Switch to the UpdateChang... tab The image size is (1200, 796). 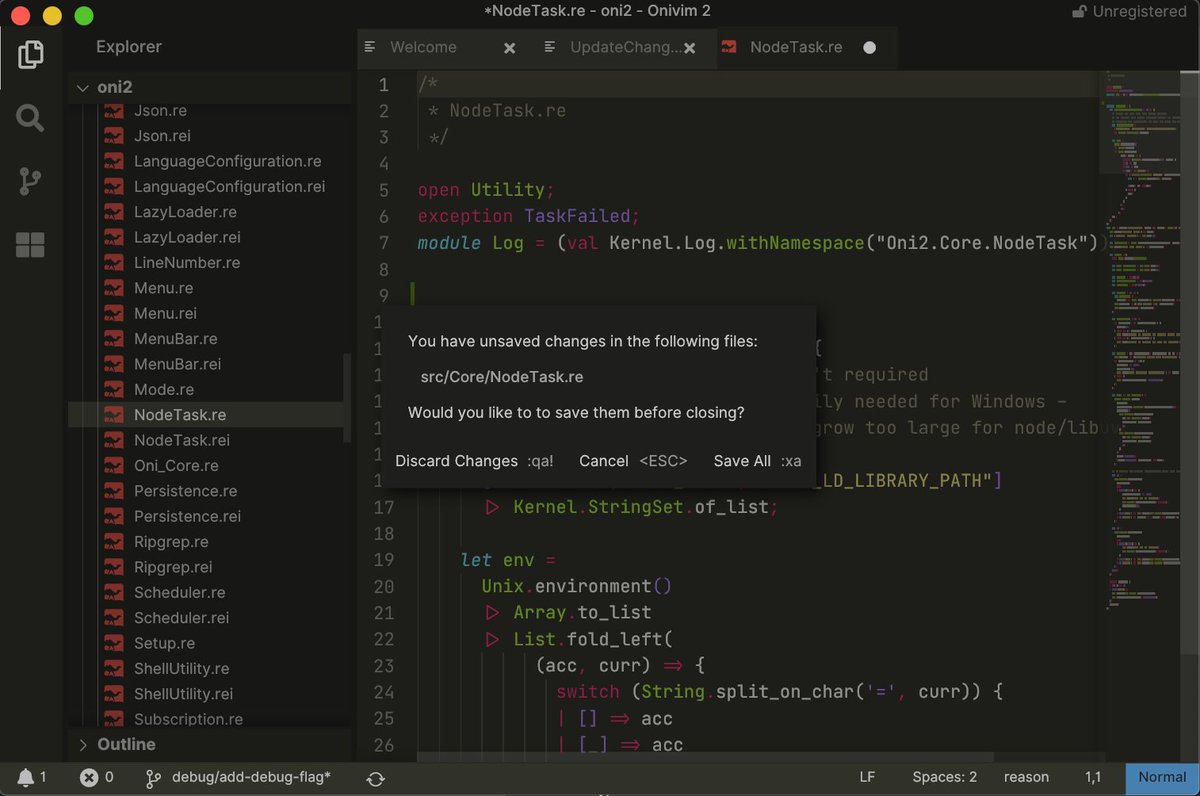627,47
